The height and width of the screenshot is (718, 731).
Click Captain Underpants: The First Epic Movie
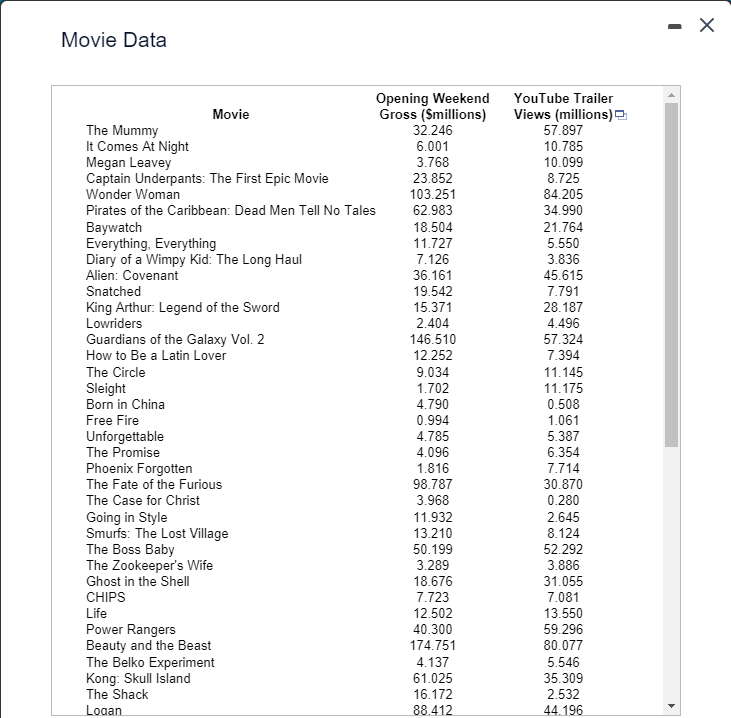(x=207, y=179)
